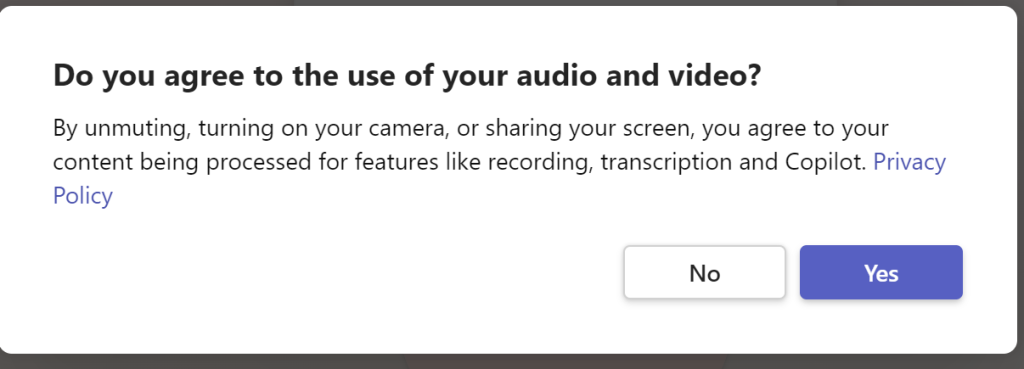This screenshot has width=1024, height=369.
Task: Click the word Copilot in the description
Action: pos(823,162)
